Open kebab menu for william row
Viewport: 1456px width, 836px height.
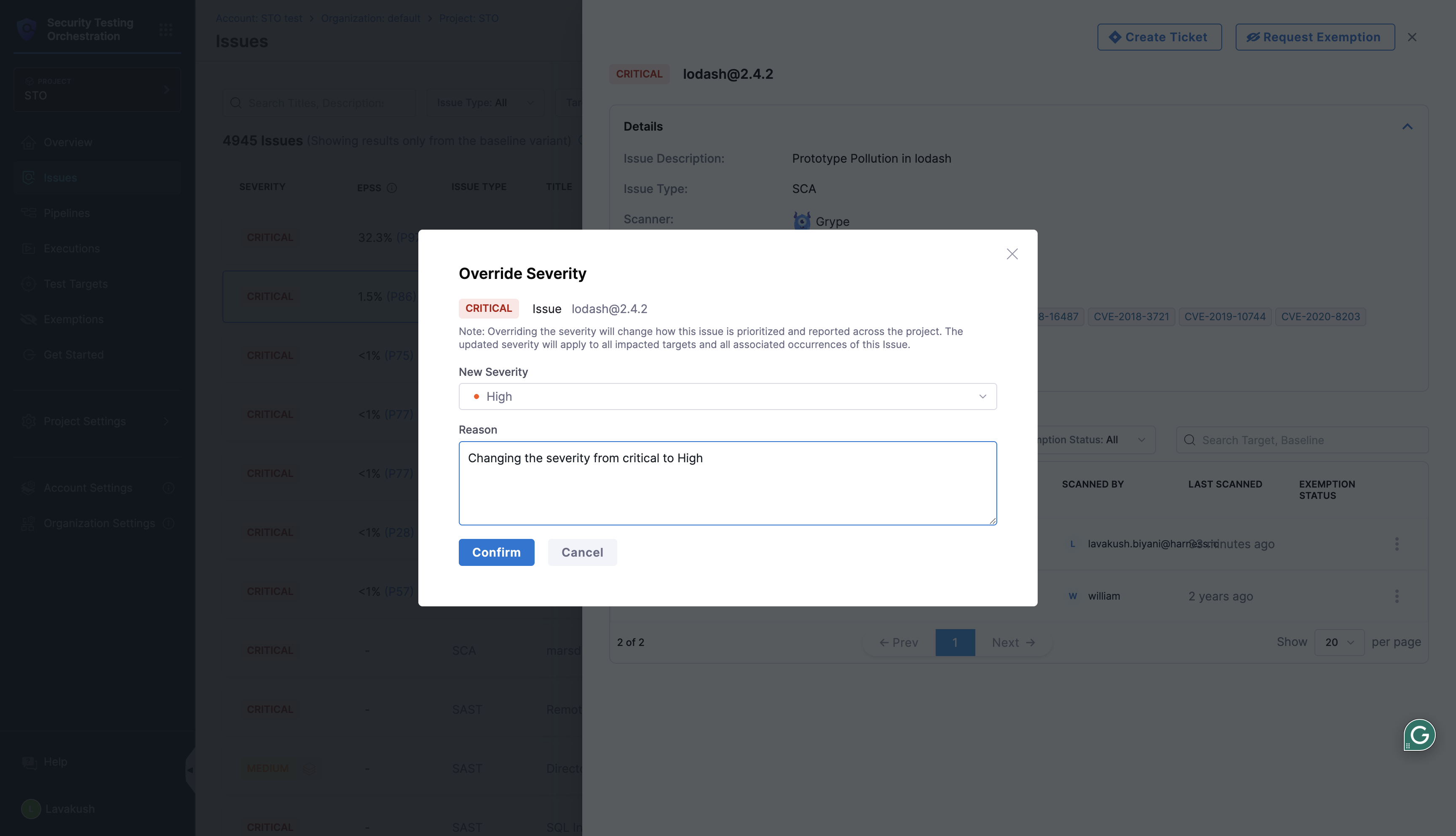pyautogui.click(x=1396, y=596)
